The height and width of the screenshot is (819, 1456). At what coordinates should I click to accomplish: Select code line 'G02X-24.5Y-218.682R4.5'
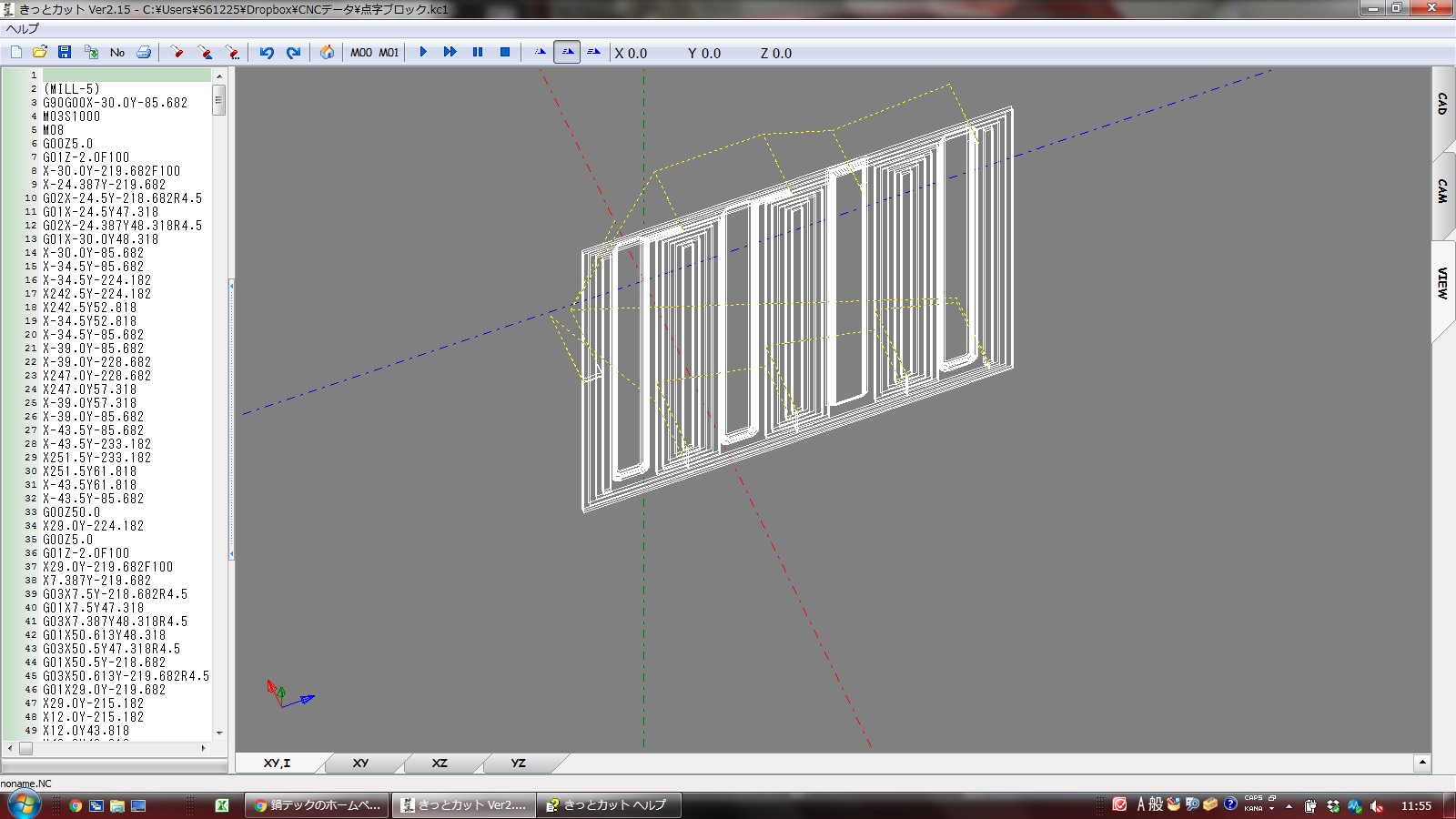123,198
